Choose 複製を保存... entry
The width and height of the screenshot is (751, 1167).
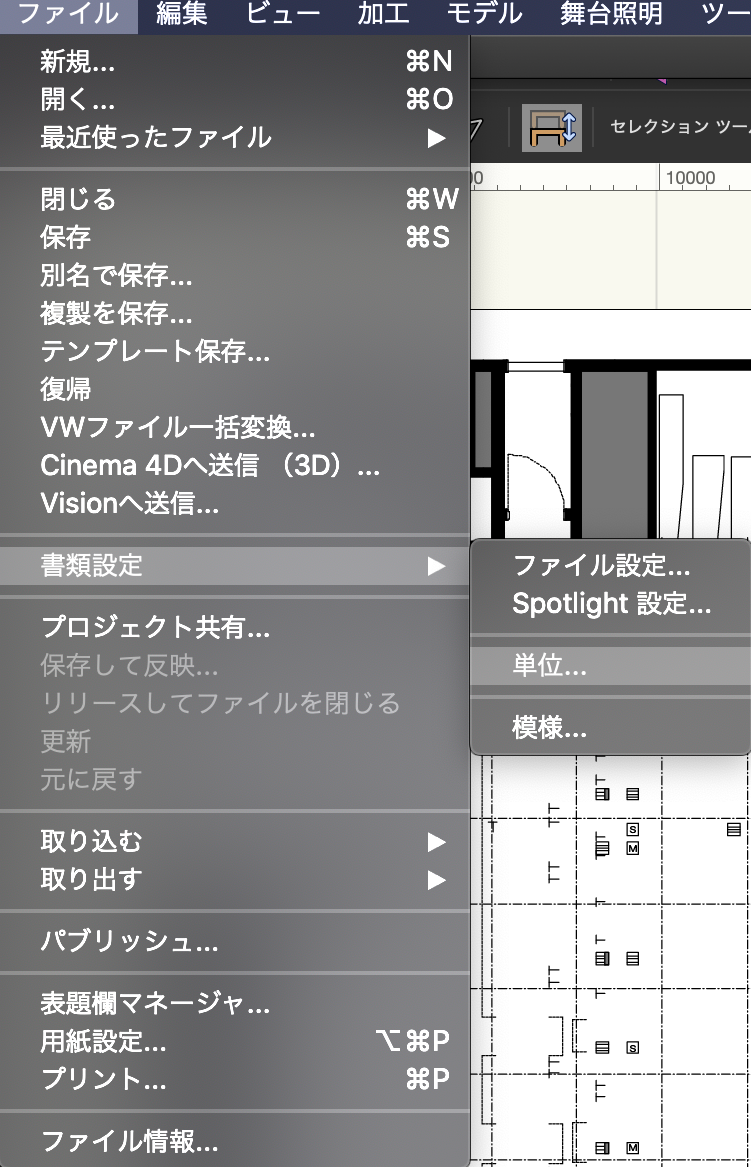point(234,313)
